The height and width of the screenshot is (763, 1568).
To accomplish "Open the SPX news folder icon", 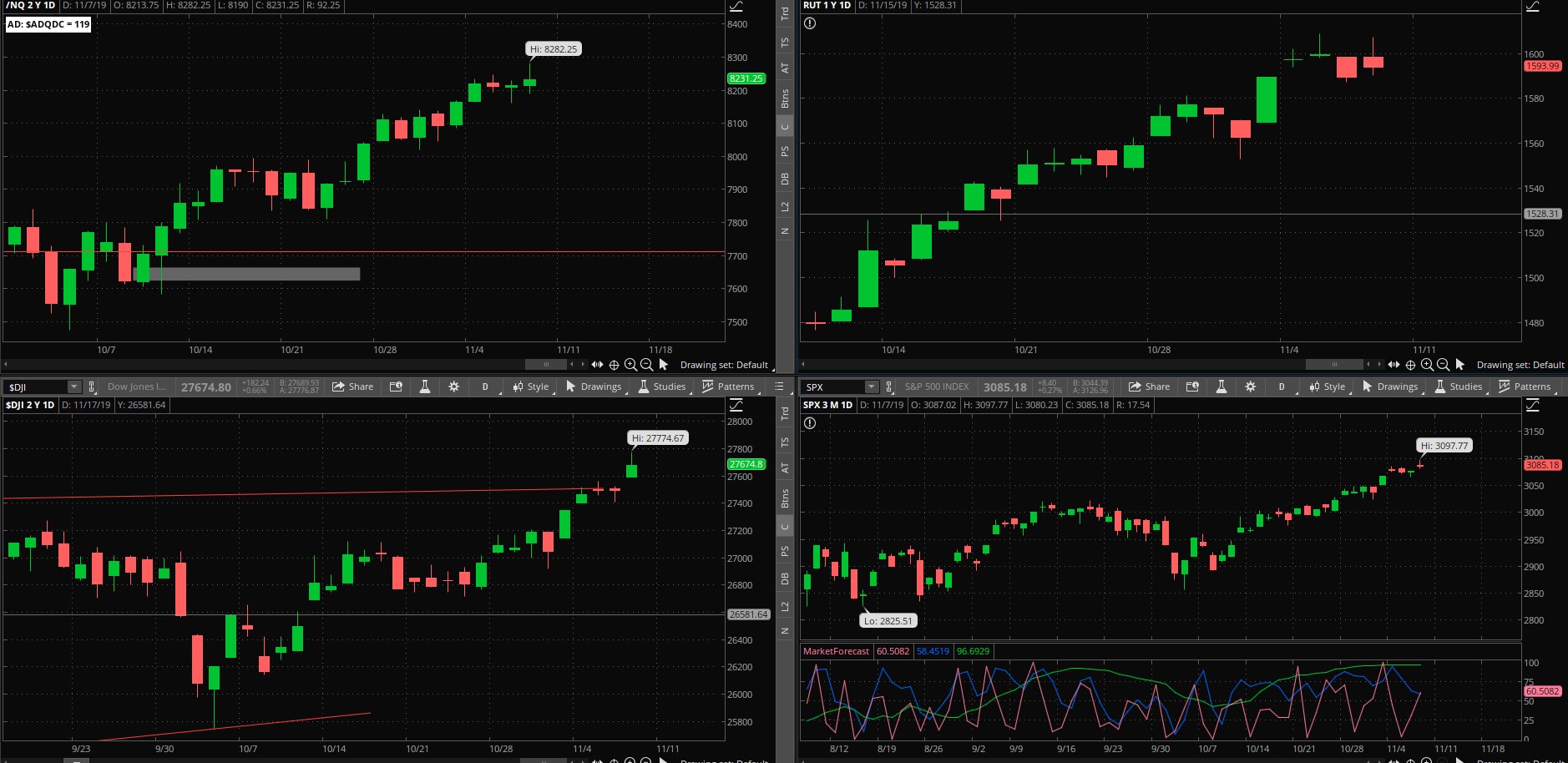I will coord(1192,387).
